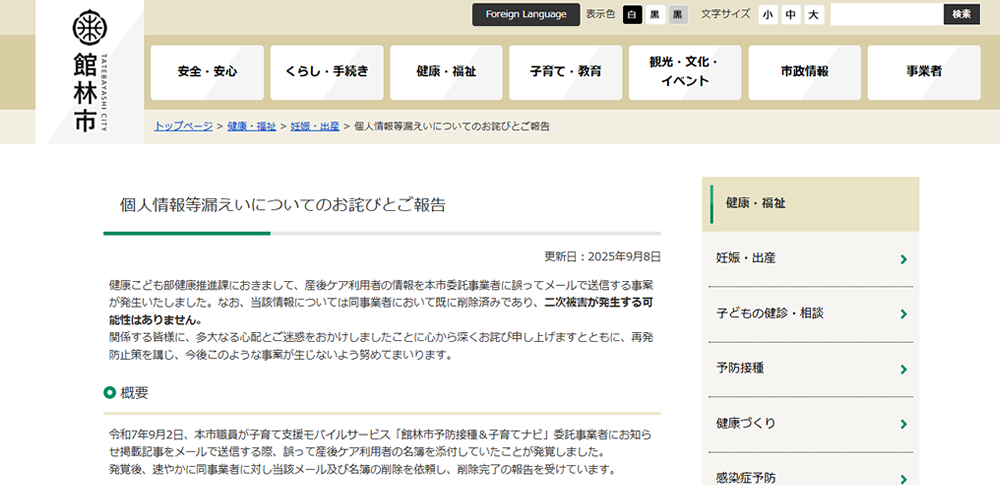Open the 市政情報 menu
Screen dimensions: 1000x485
tap(804, 72)
